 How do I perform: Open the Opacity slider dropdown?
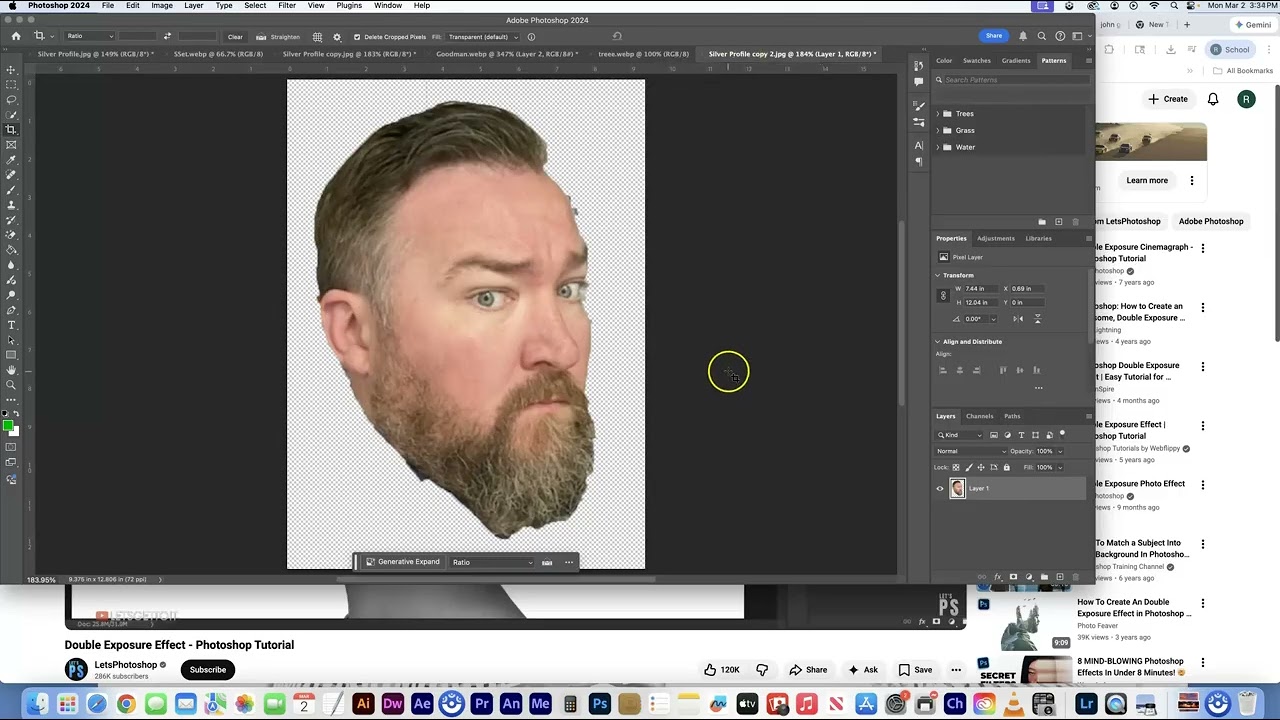1060,451
